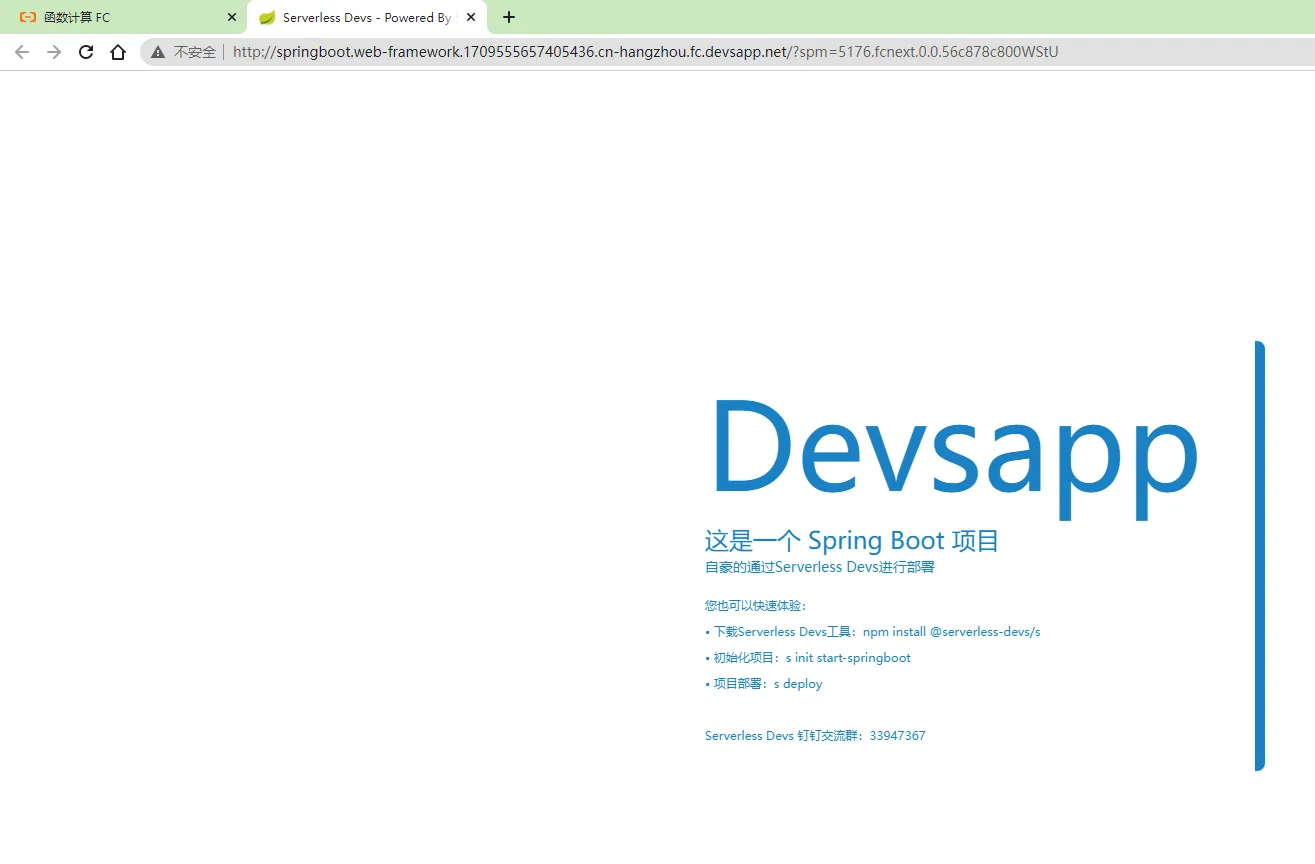Viewport: 1315px width, 864px height.
Task: Click the 项目部署: s deploy line
Action: [x=764, y=684]
